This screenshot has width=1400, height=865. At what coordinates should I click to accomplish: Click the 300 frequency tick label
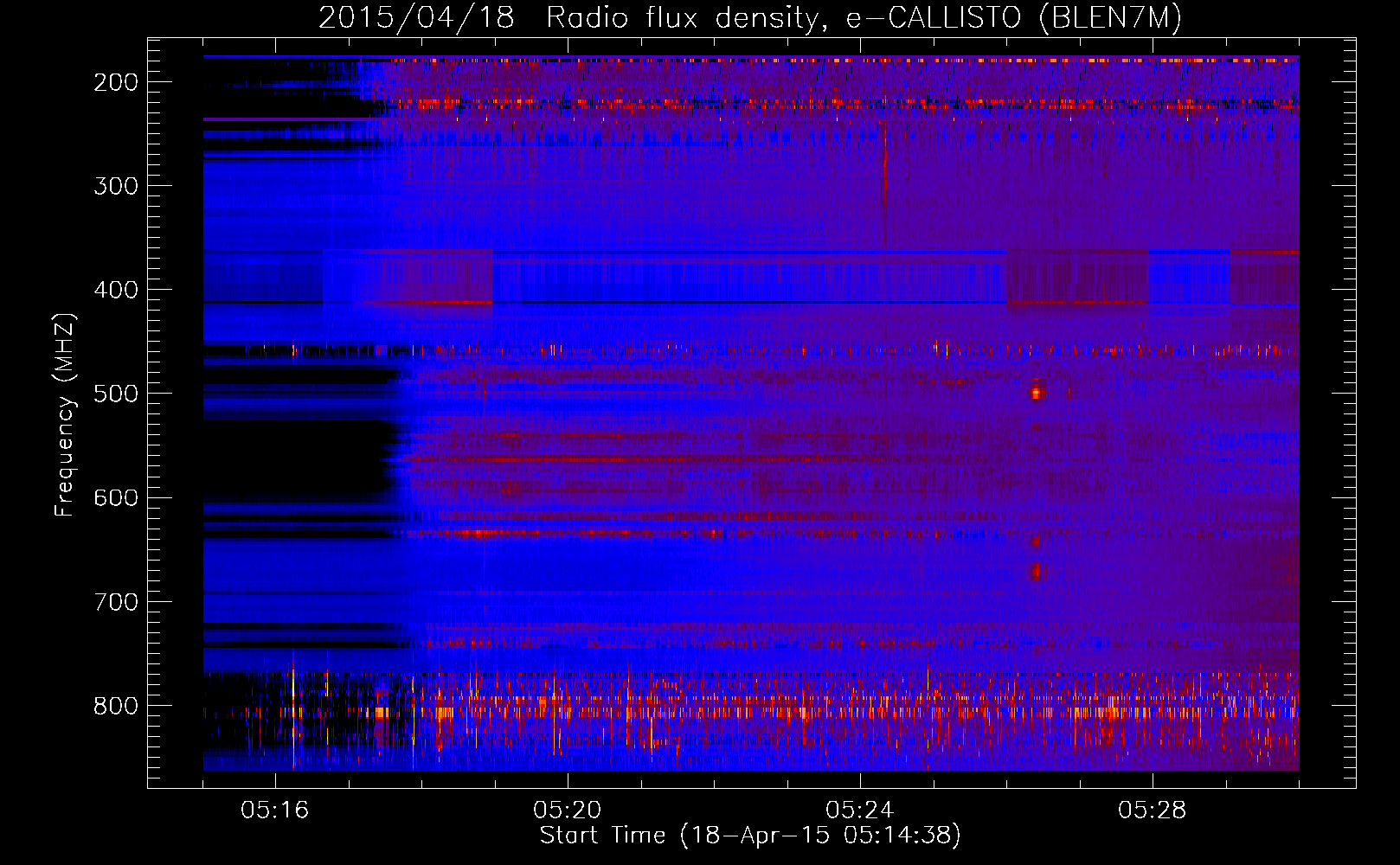point(116,186)
